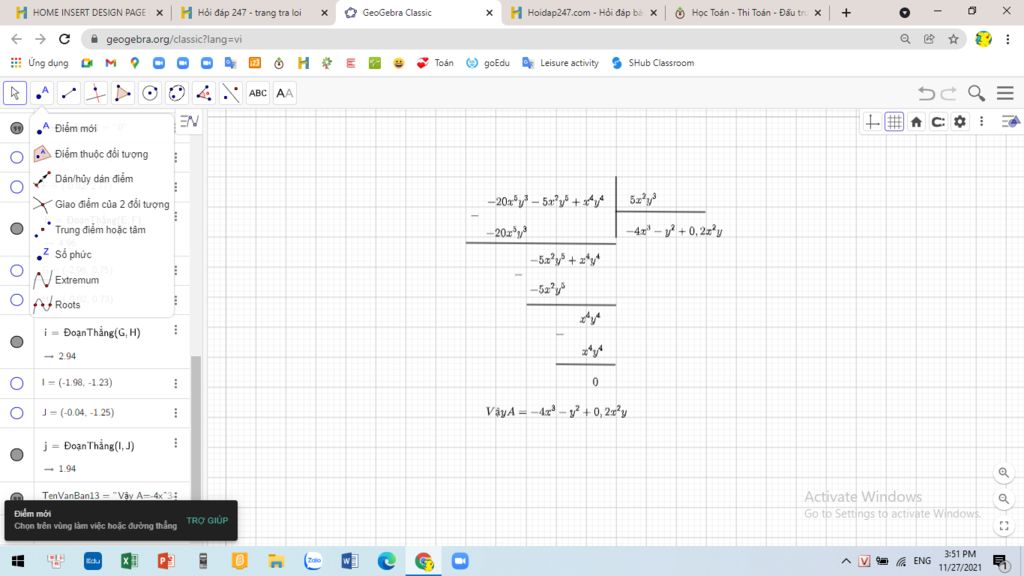The image size is (1024, 576).
Task: Open SHub Classroom bookmark
Action: click(x=653, y=63)
